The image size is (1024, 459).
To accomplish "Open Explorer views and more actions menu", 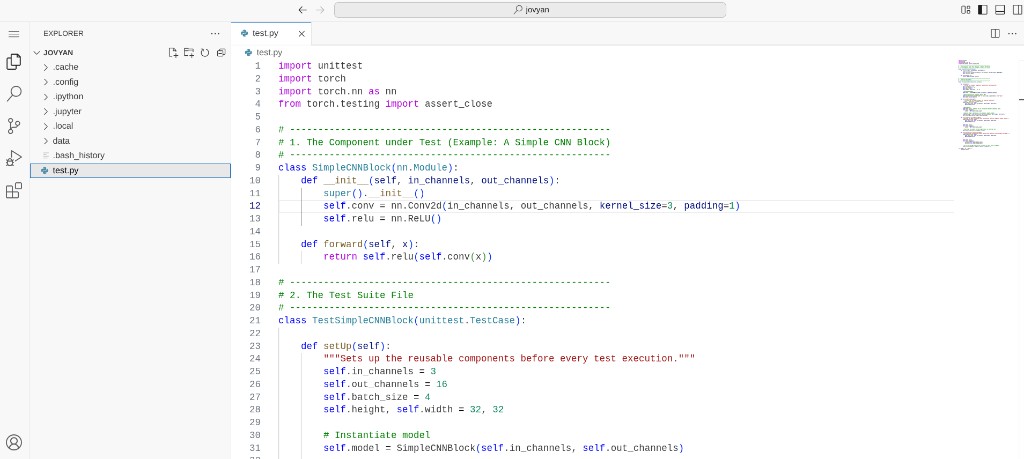I will pos(216,33).
